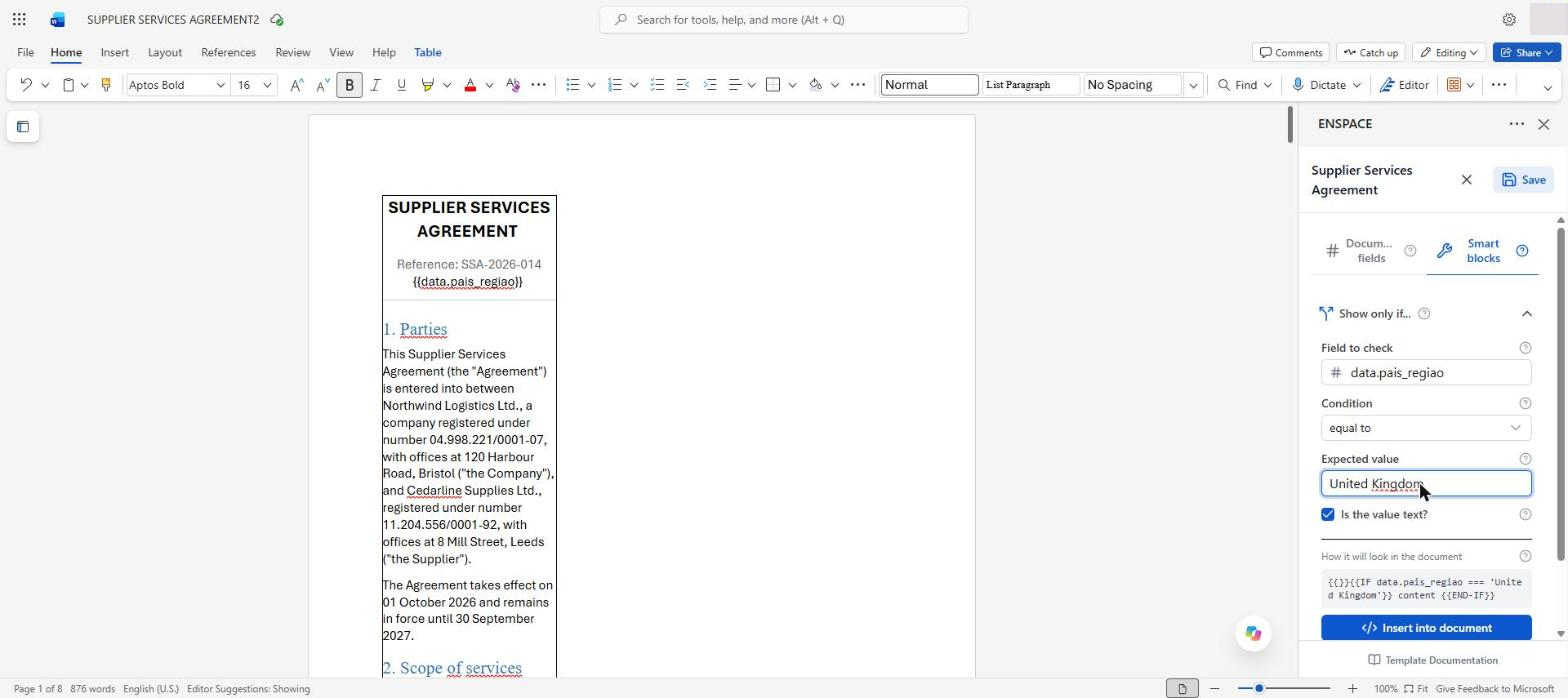
Task: Click the add-ins icon
Action: pos(1454,85)
